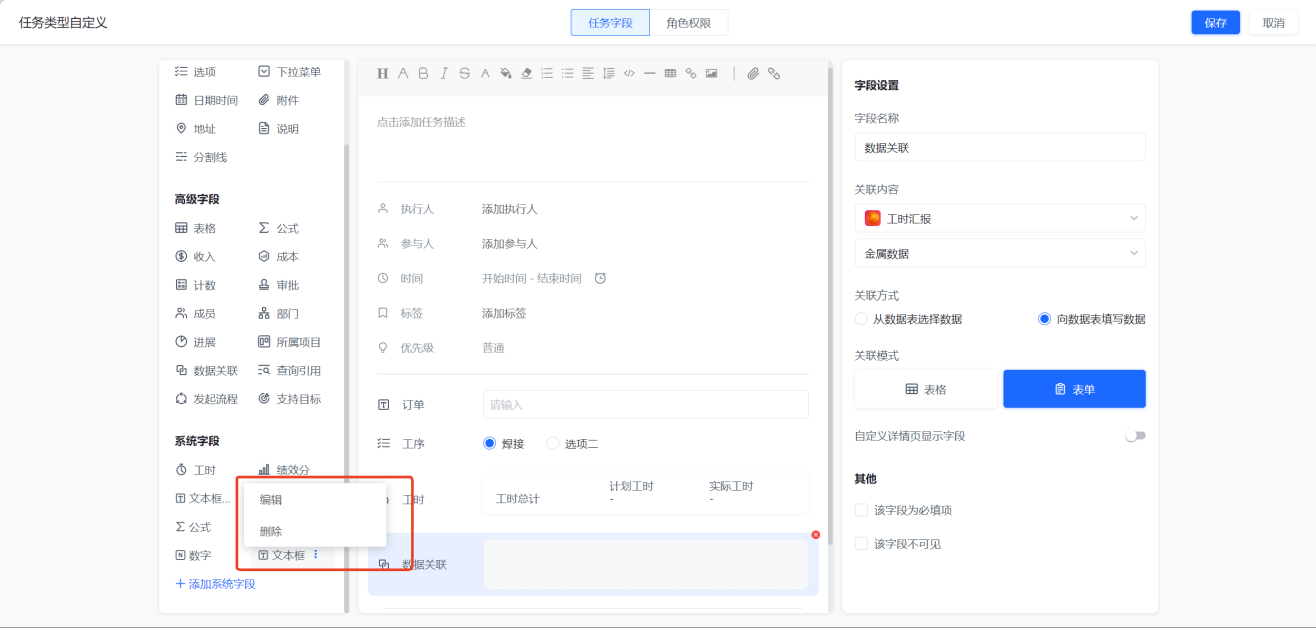1316x628 pixels.
Task: Add the 查询引用 advanced field
Action: click(x=290, y=370)
